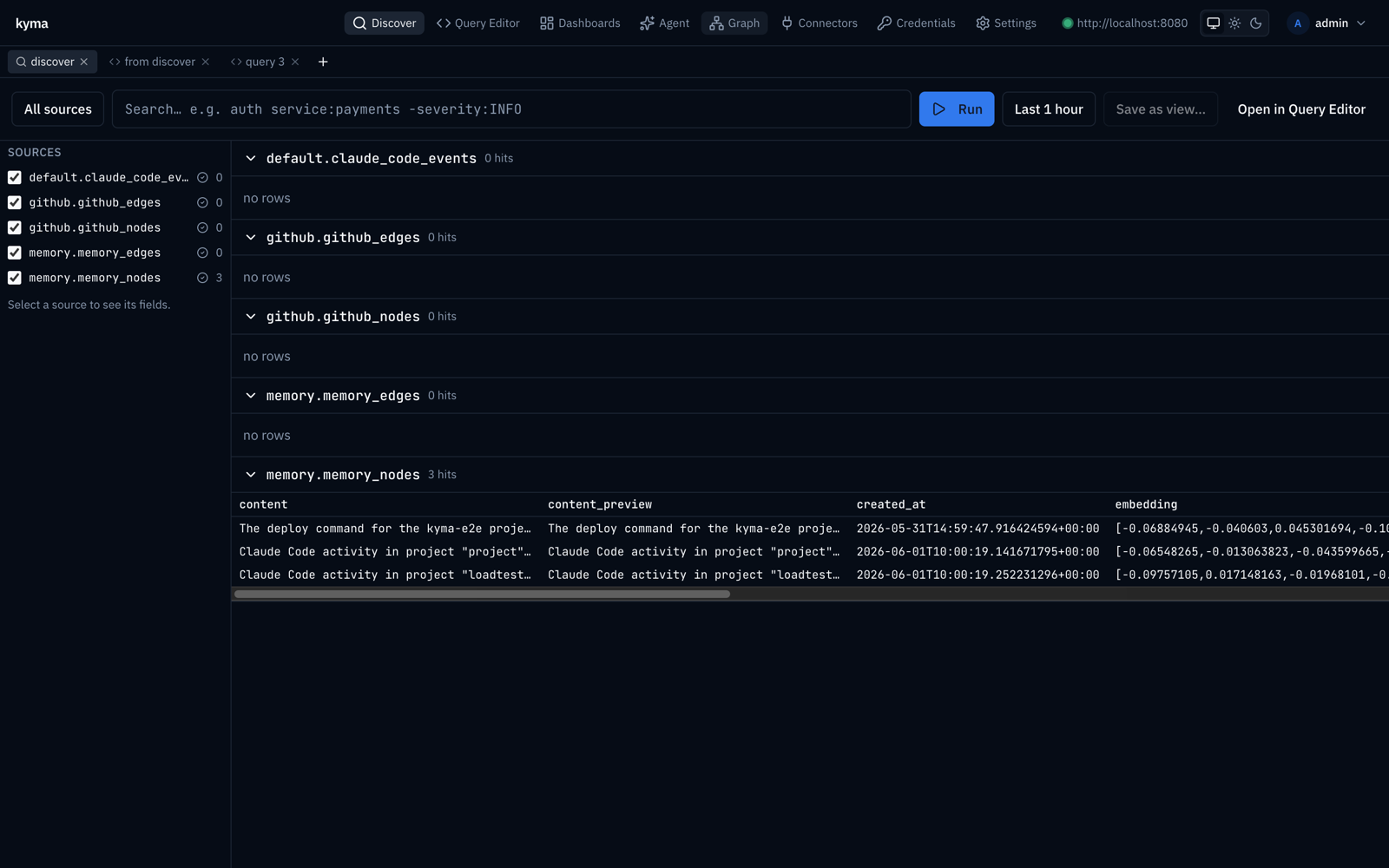
Task: Select embedding cell starting -0.06884945
Action: [x=1251, y=529]
